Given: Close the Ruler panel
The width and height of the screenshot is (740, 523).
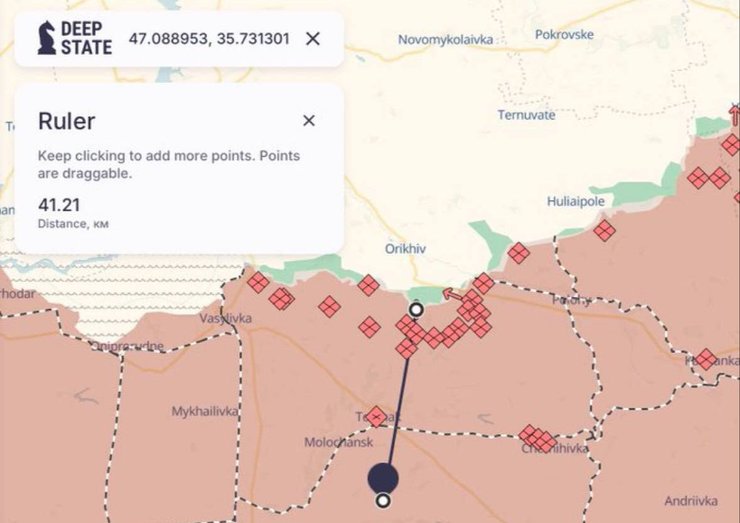Looking at the screenshot, I should [x=309, y=121].
